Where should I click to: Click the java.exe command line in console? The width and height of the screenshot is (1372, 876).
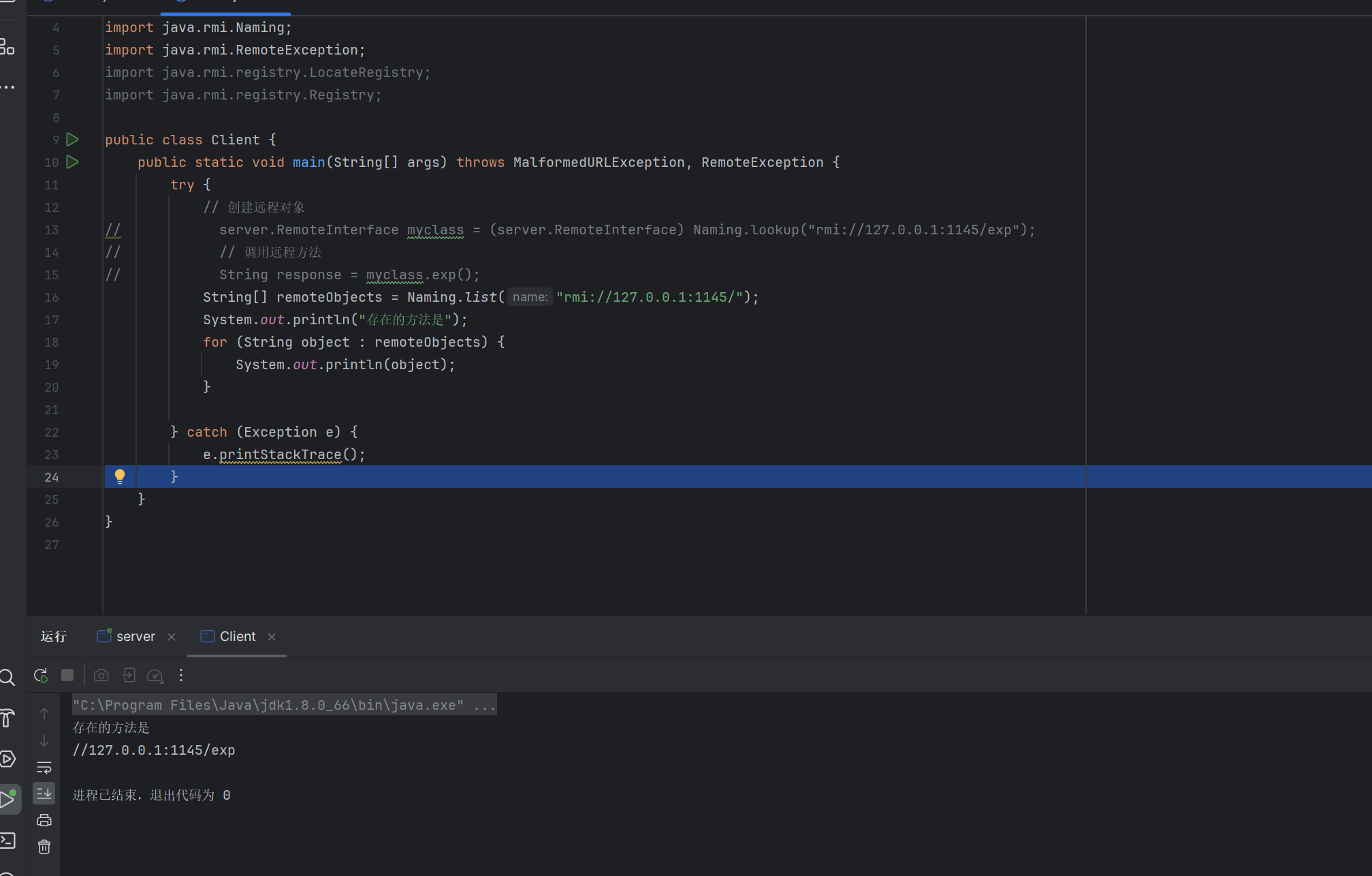(x=285, y=705)
